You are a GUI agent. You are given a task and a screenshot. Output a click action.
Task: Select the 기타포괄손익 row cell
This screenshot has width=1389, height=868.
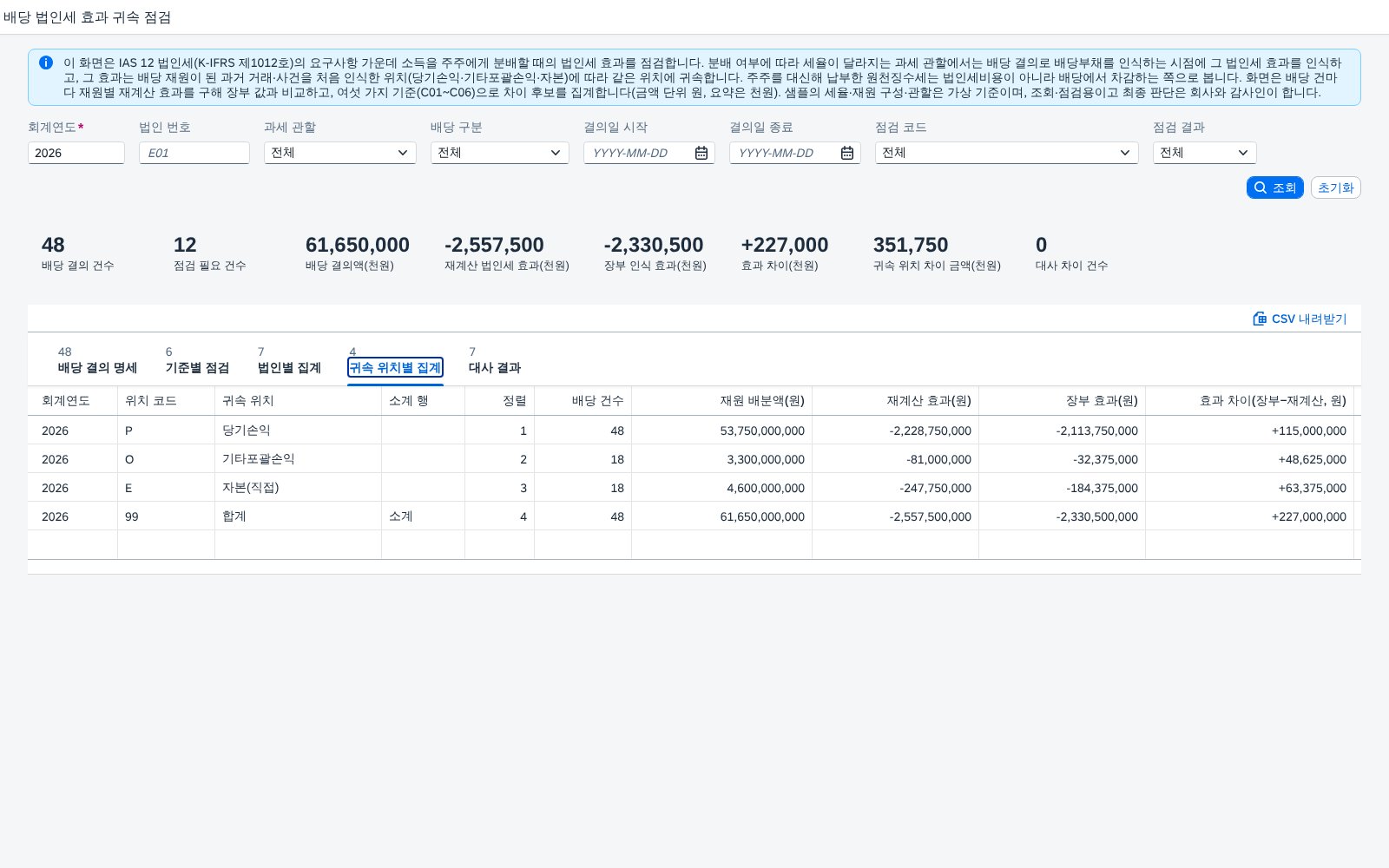point(298,458)
